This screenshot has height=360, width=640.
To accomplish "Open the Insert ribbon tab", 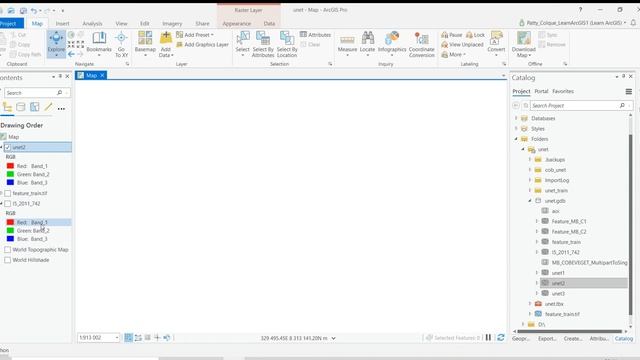I will coord(62,24).
